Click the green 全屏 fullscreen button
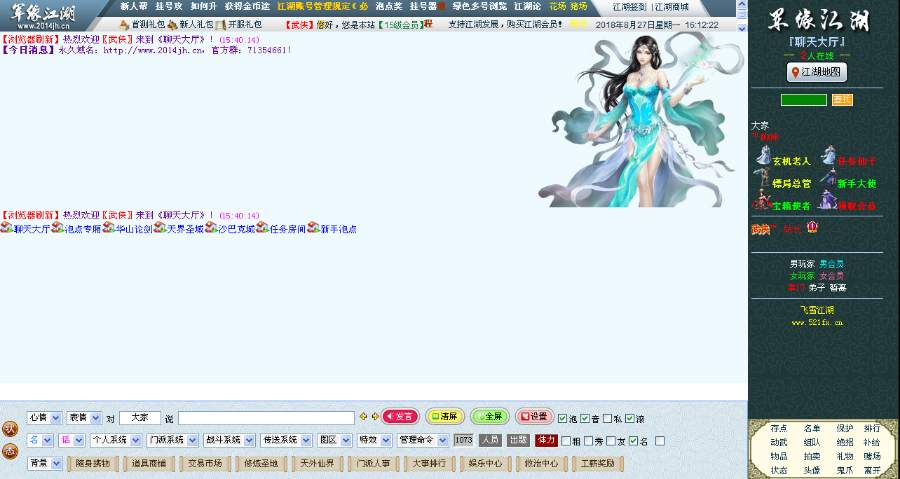This screenshot has height=479, width=900. [x=490, y=416]
